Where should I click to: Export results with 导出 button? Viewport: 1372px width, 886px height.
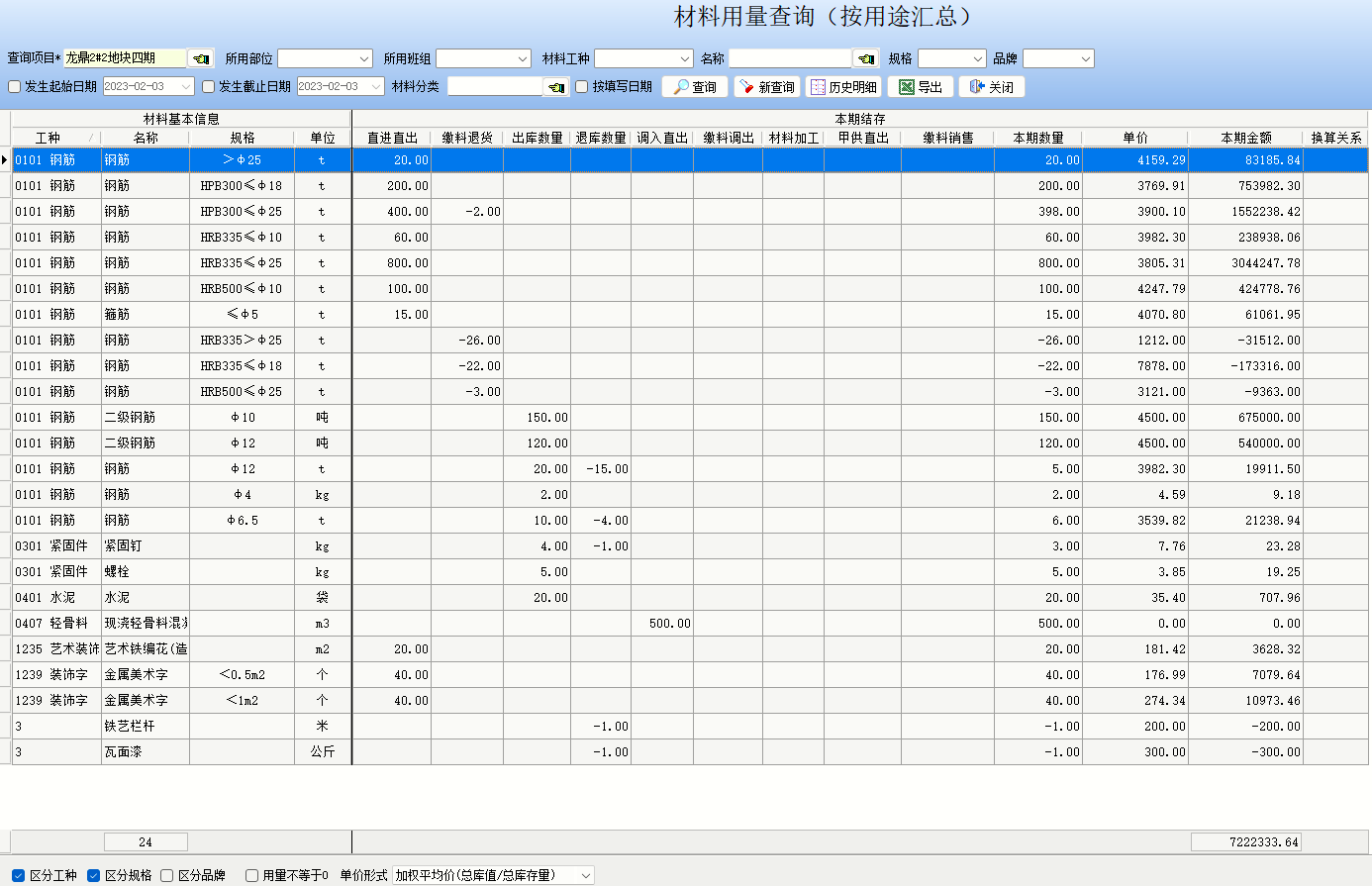(921, 87)
